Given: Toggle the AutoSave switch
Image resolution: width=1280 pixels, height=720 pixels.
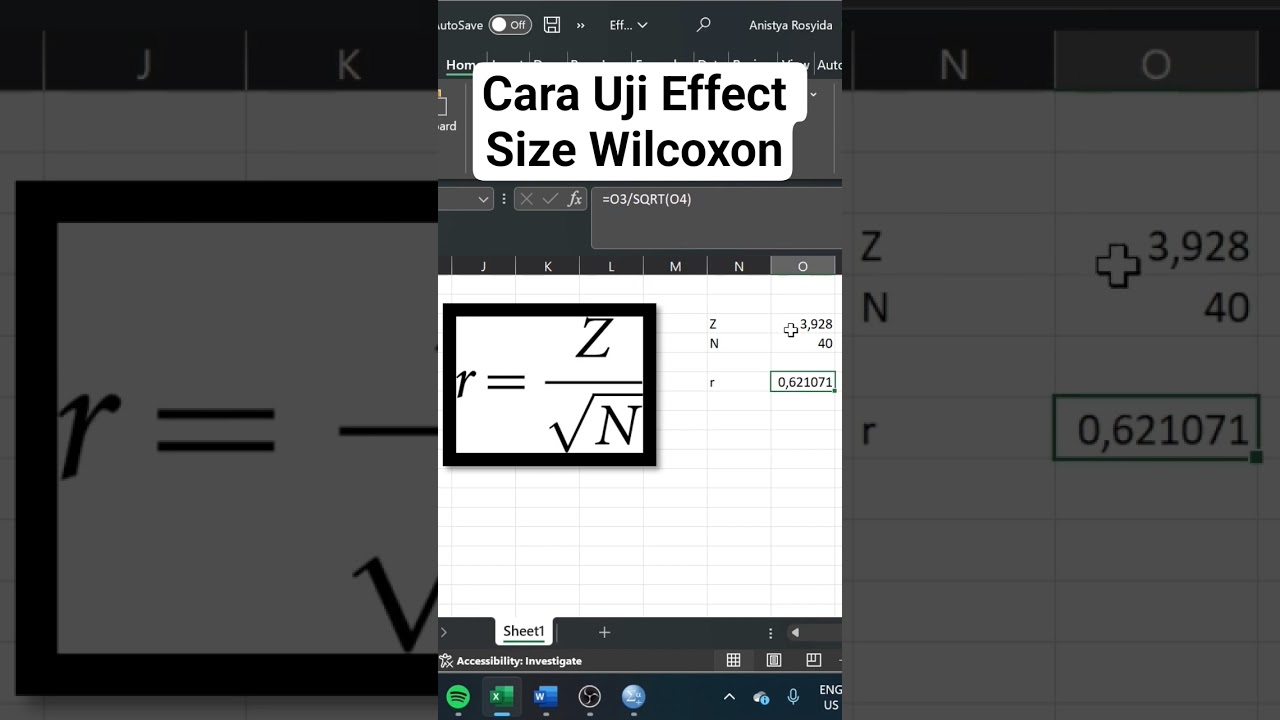Looking at the screenshot, I should 510,25.
